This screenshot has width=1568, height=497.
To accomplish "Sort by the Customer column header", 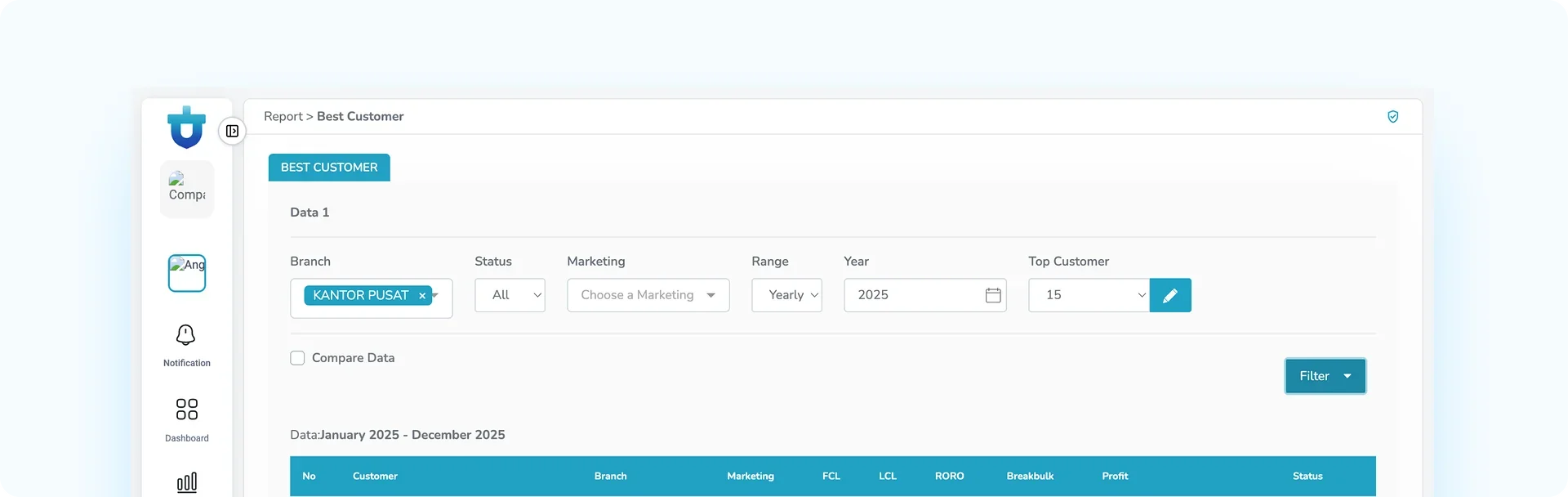I will 375,477.
